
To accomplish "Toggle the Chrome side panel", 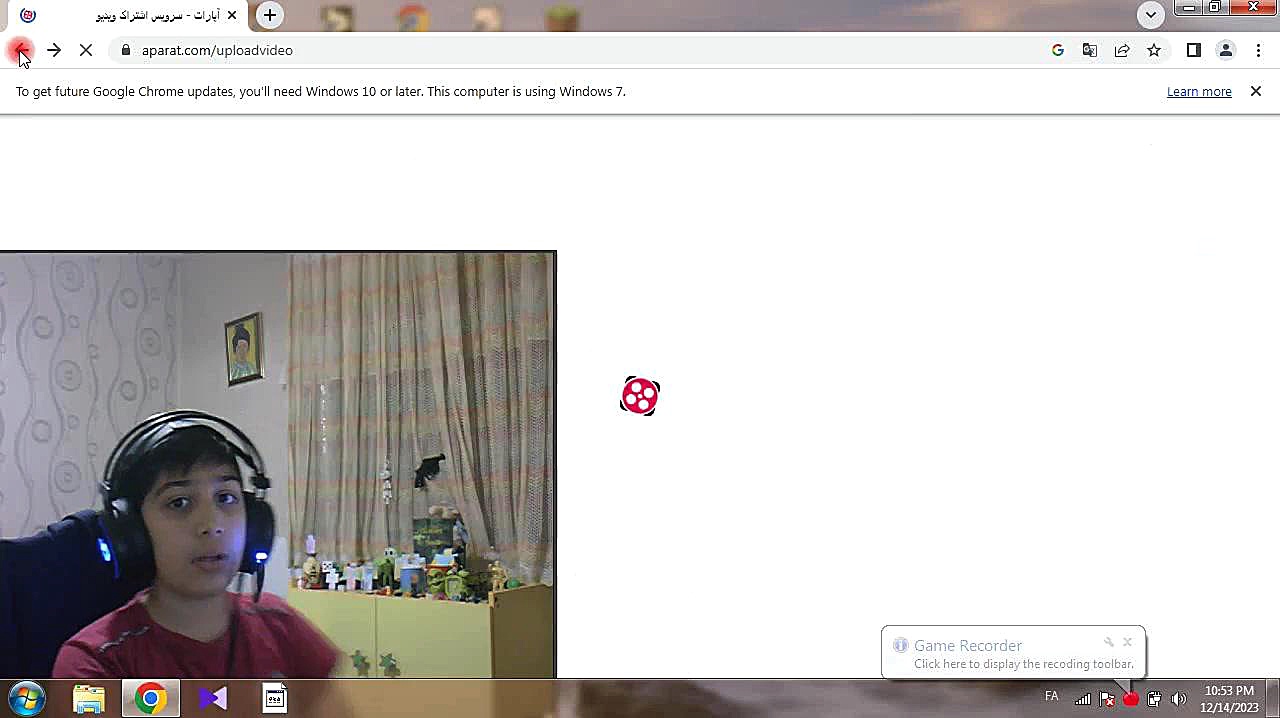I will [1194, 50].
